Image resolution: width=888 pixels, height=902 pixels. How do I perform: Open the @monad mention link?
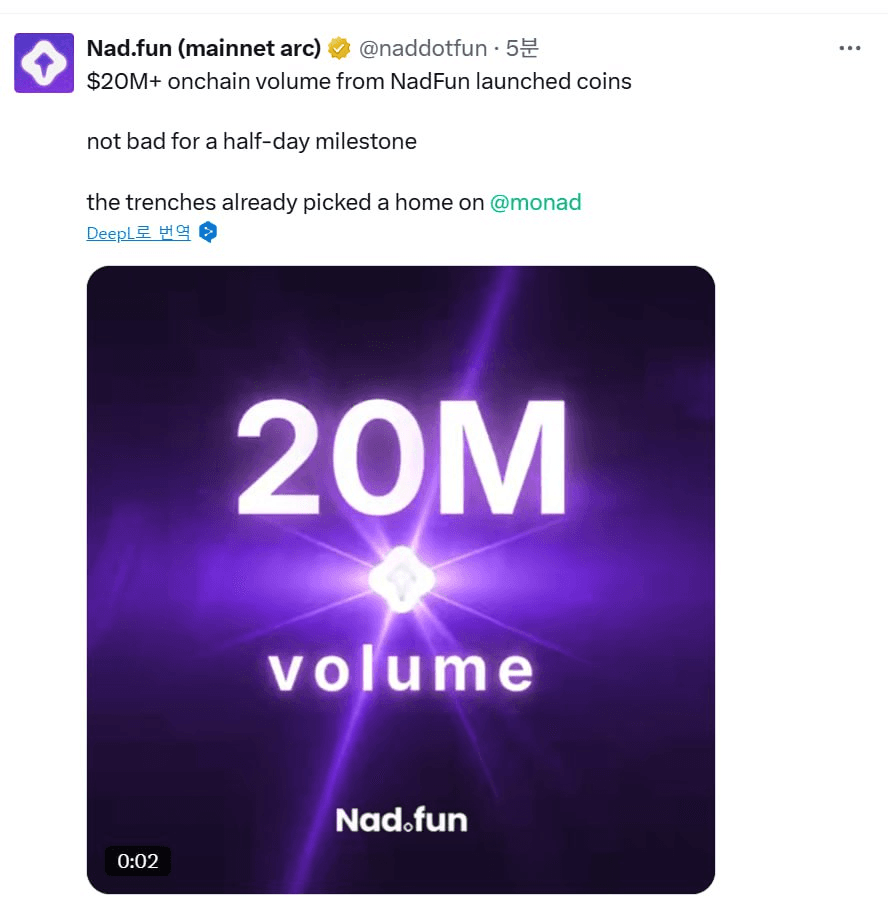(535, 202)
